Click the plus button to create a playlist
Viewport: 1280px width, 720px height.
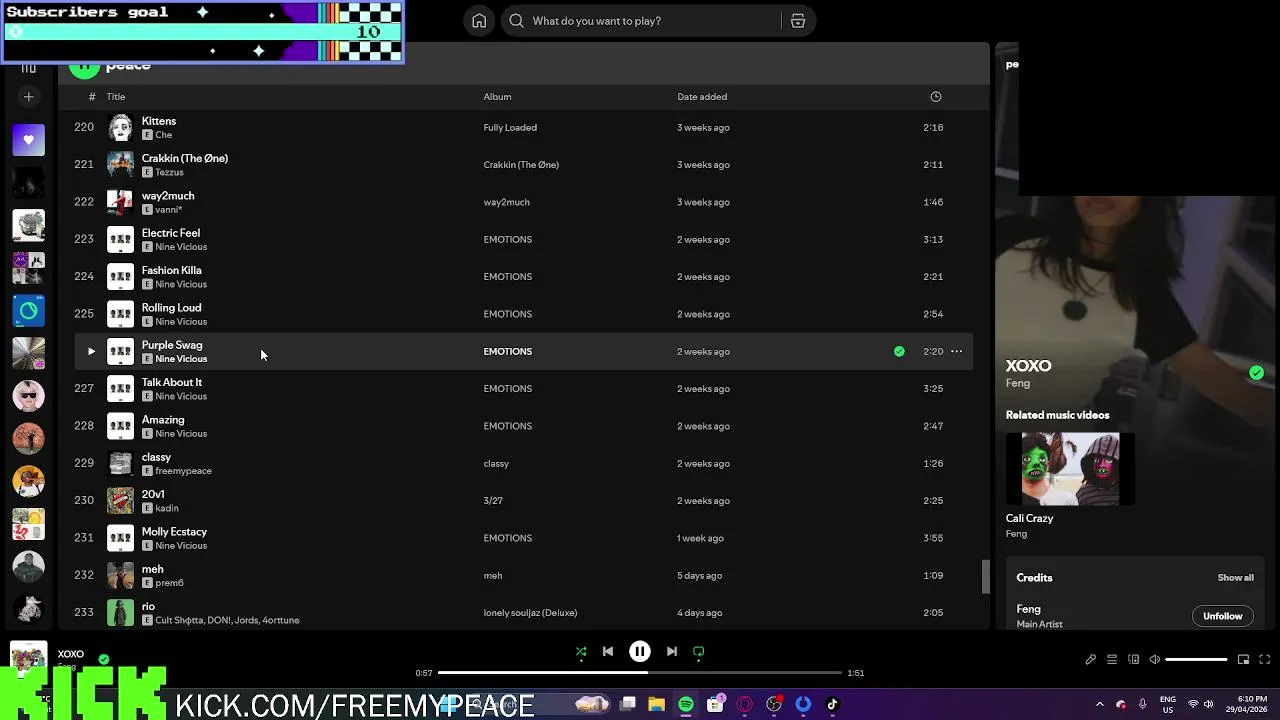[x=28, y=97]
